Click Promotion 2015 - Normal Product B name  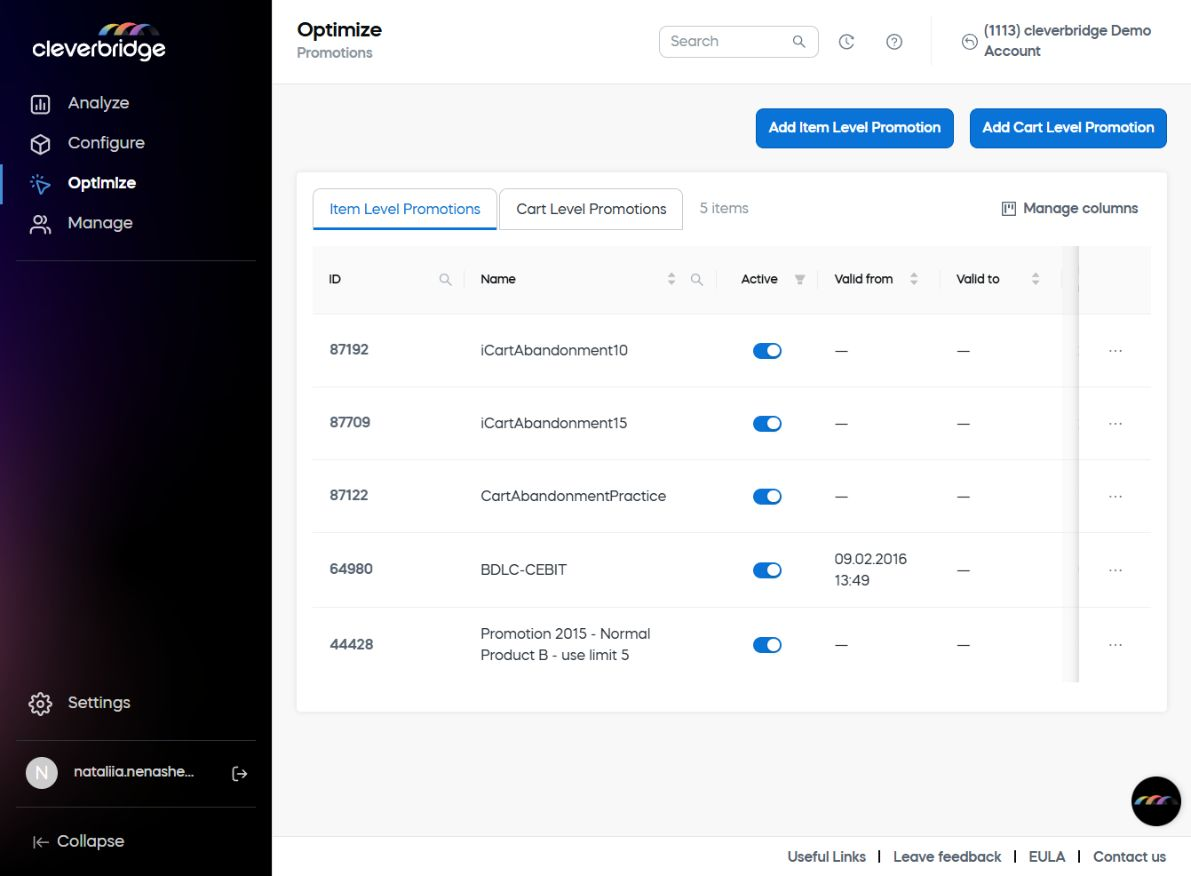(x=565, y=644)
